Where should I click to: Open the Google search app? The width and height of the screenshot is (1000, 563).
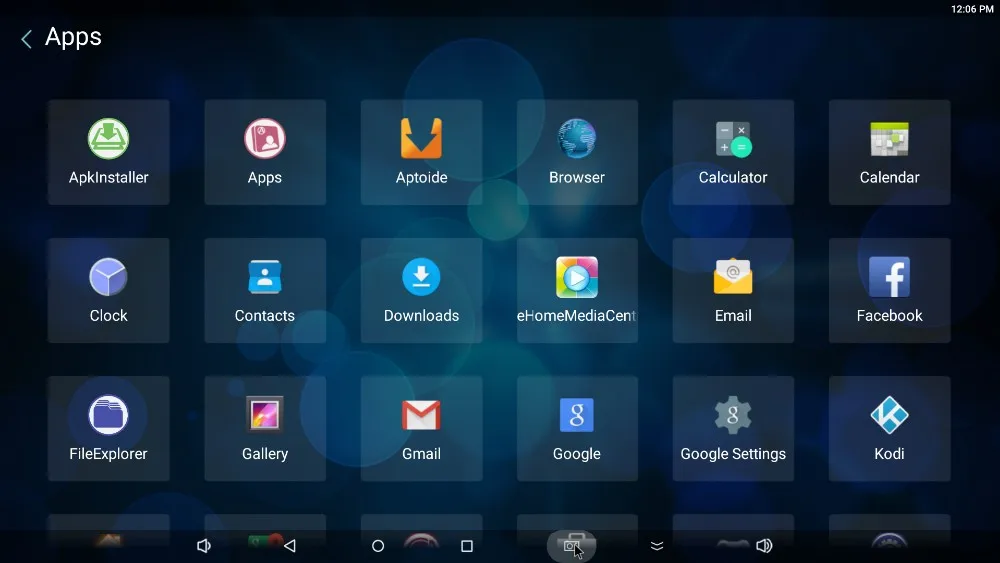[x=577, y=428]
